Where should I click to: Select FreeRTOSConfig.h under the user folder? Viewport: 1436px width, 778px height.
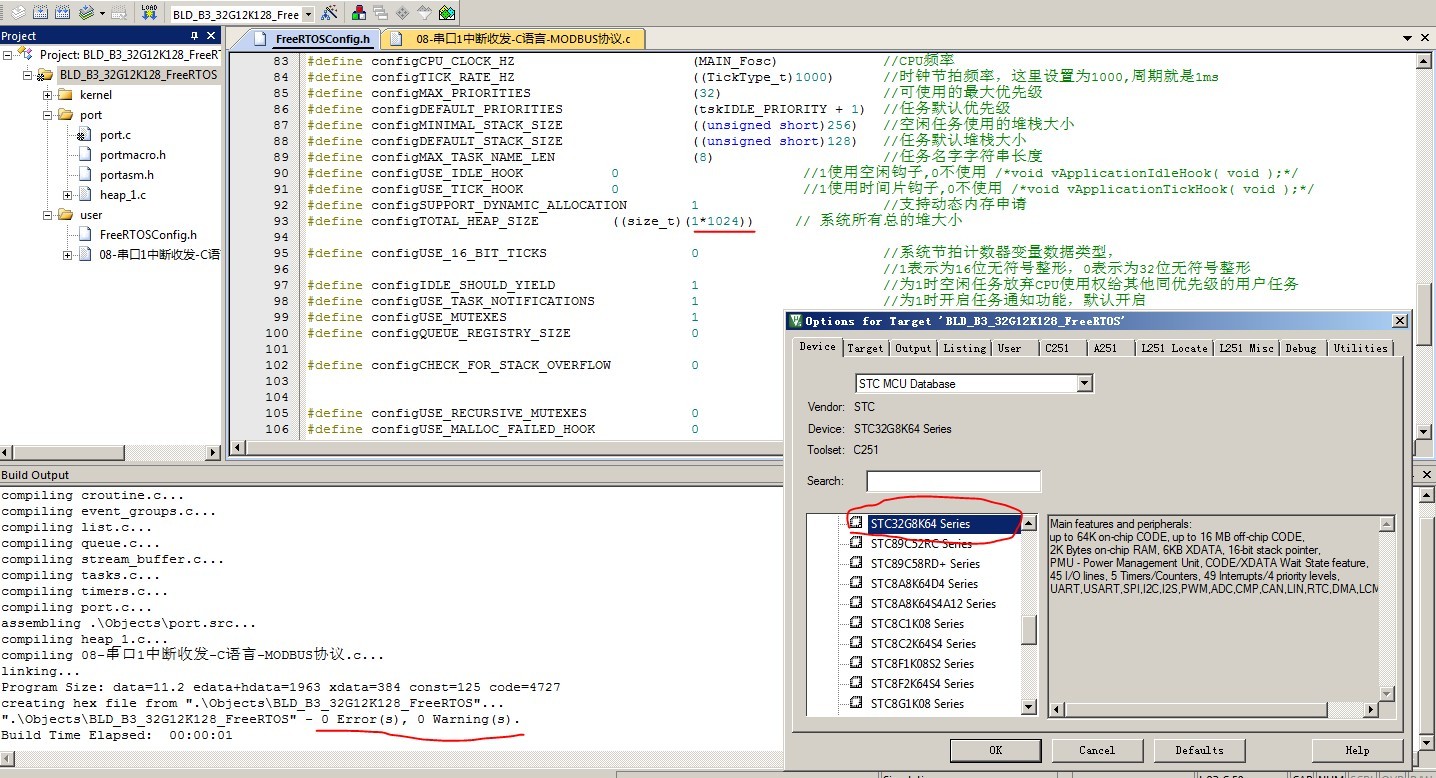coord(148,234)
